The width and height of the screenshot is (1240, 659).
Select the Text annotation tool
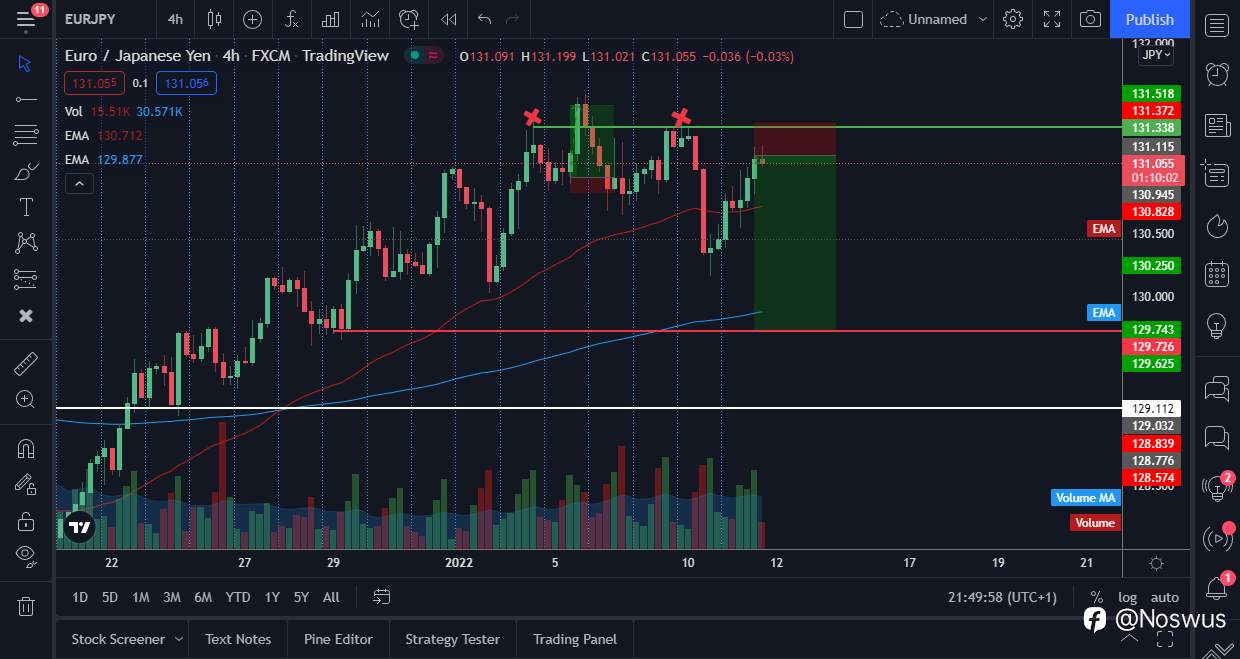pyautogui.click(x=25, y=207)
